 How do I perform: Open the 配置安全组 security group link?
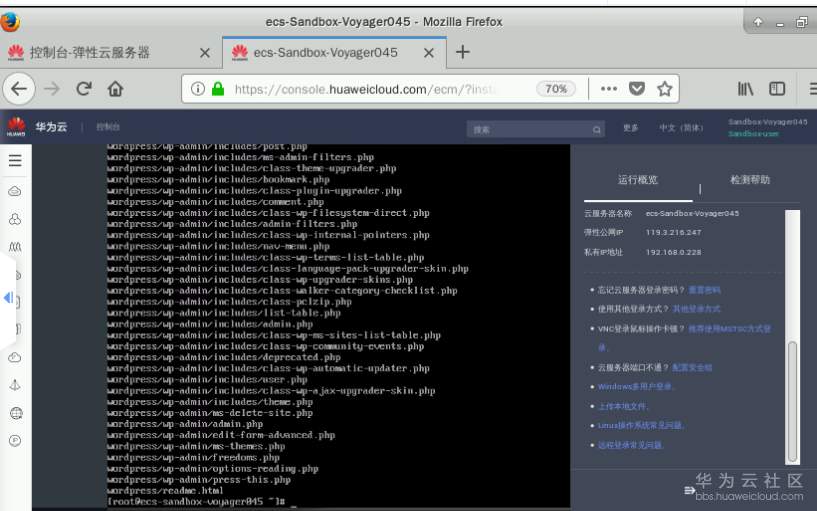pos(692,368)
